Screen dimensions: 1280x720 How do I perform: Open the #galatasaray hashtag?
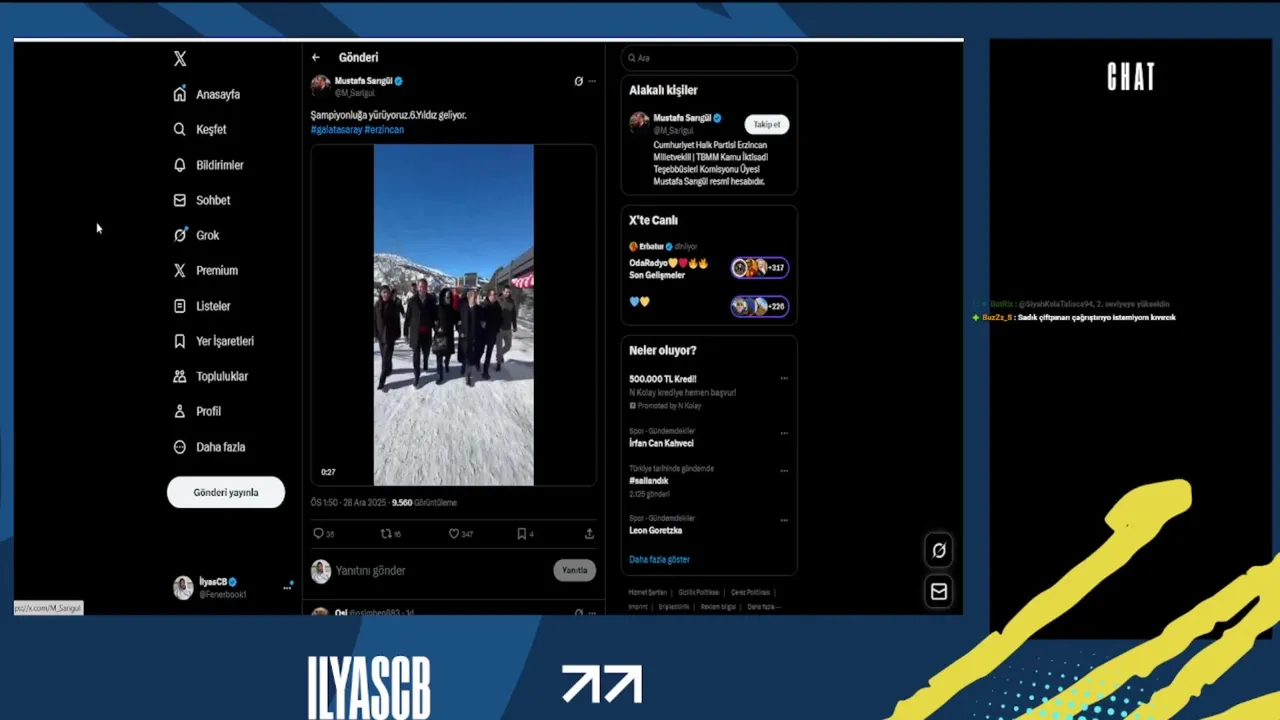(336, 130)
